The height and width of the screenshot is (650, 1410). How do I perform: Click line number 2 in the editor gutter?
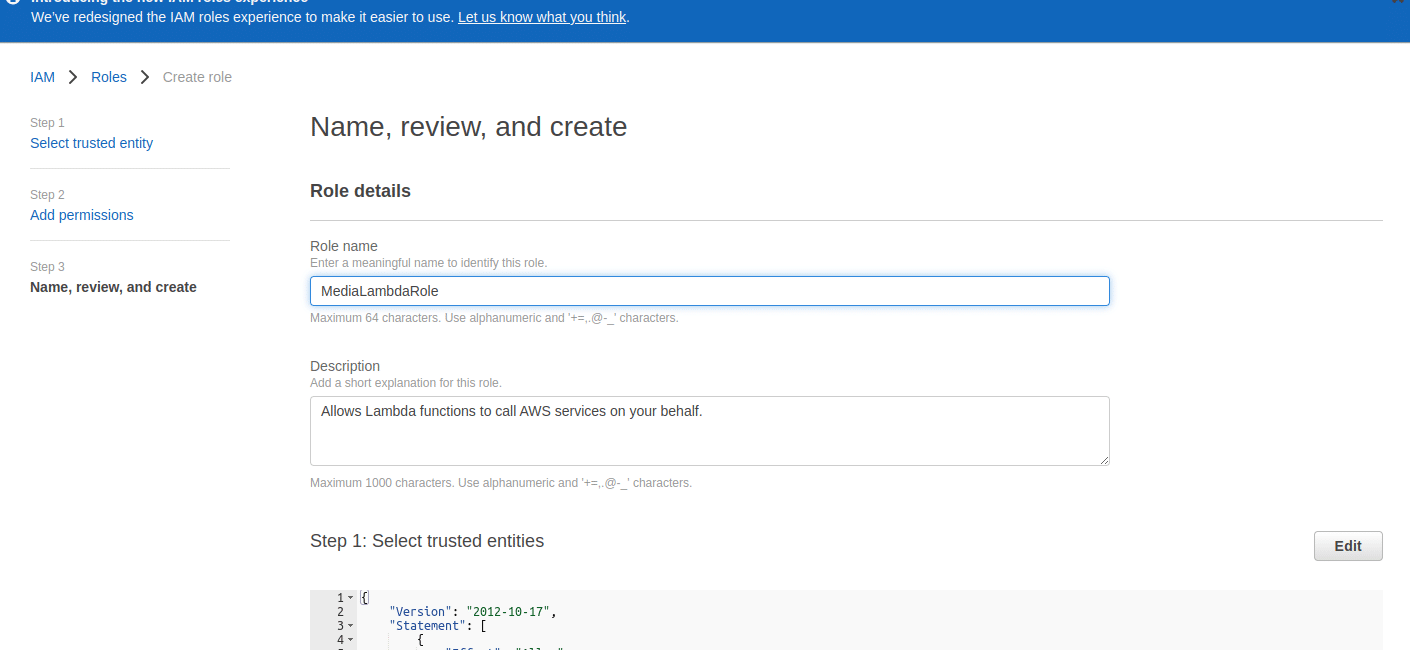(340, 612)
